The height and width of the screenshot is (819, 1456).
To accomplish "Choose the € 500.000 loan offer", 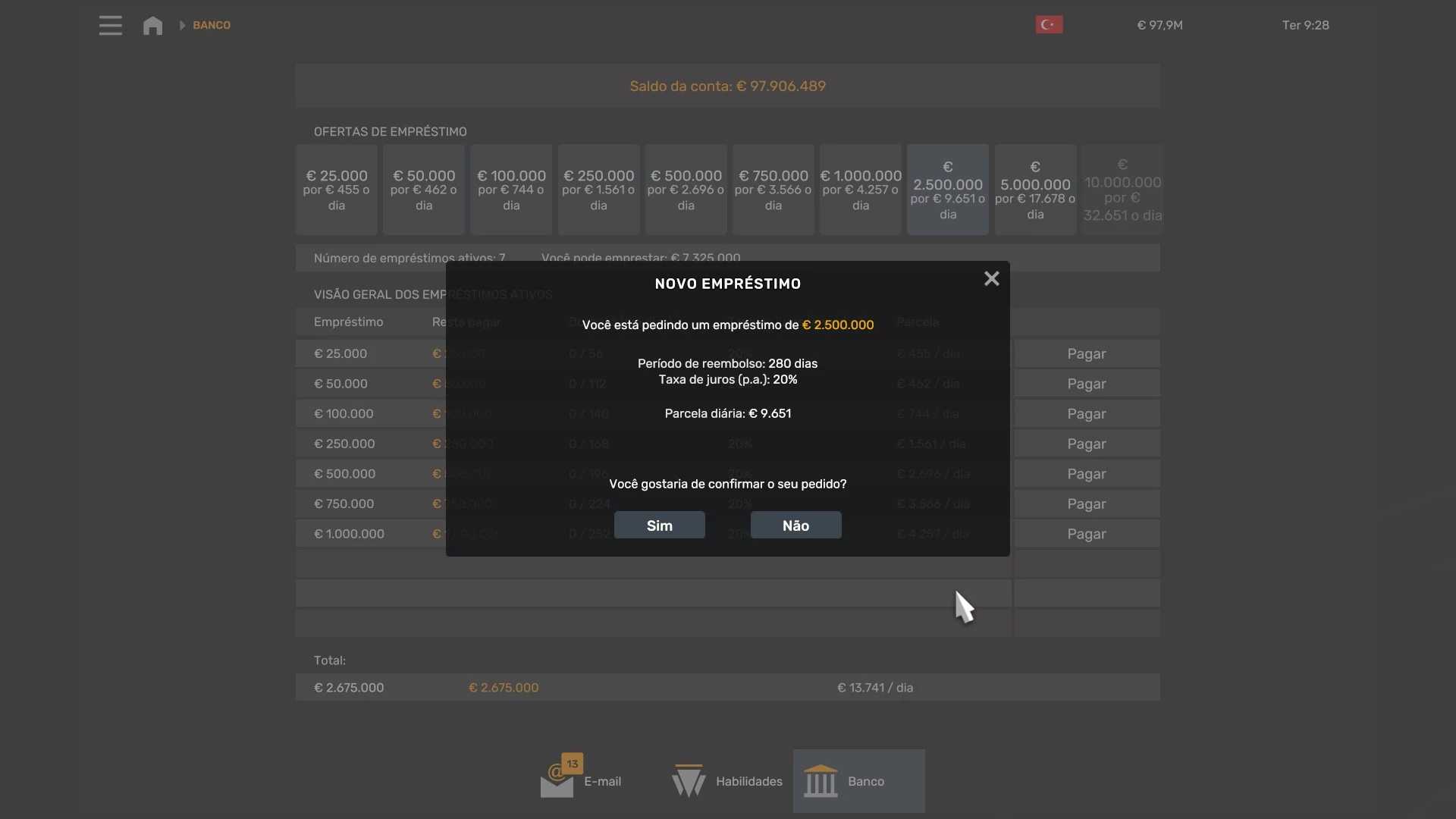I will click(686, 190).
